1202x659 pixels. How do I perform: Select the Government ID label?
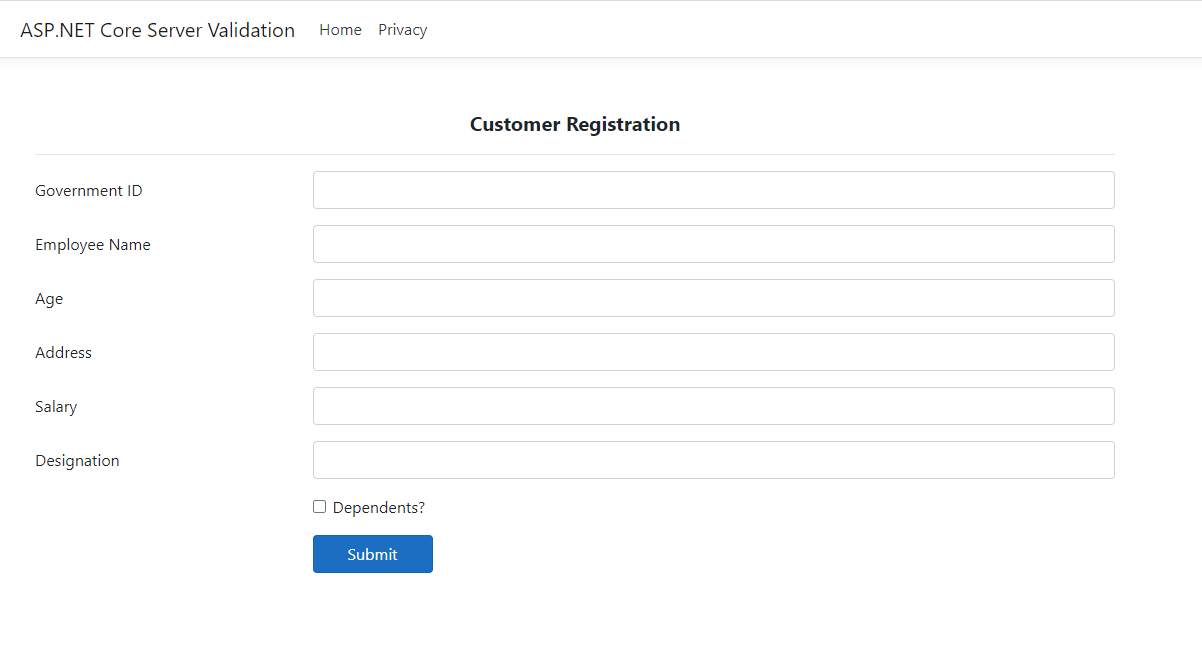coord(88,190)
